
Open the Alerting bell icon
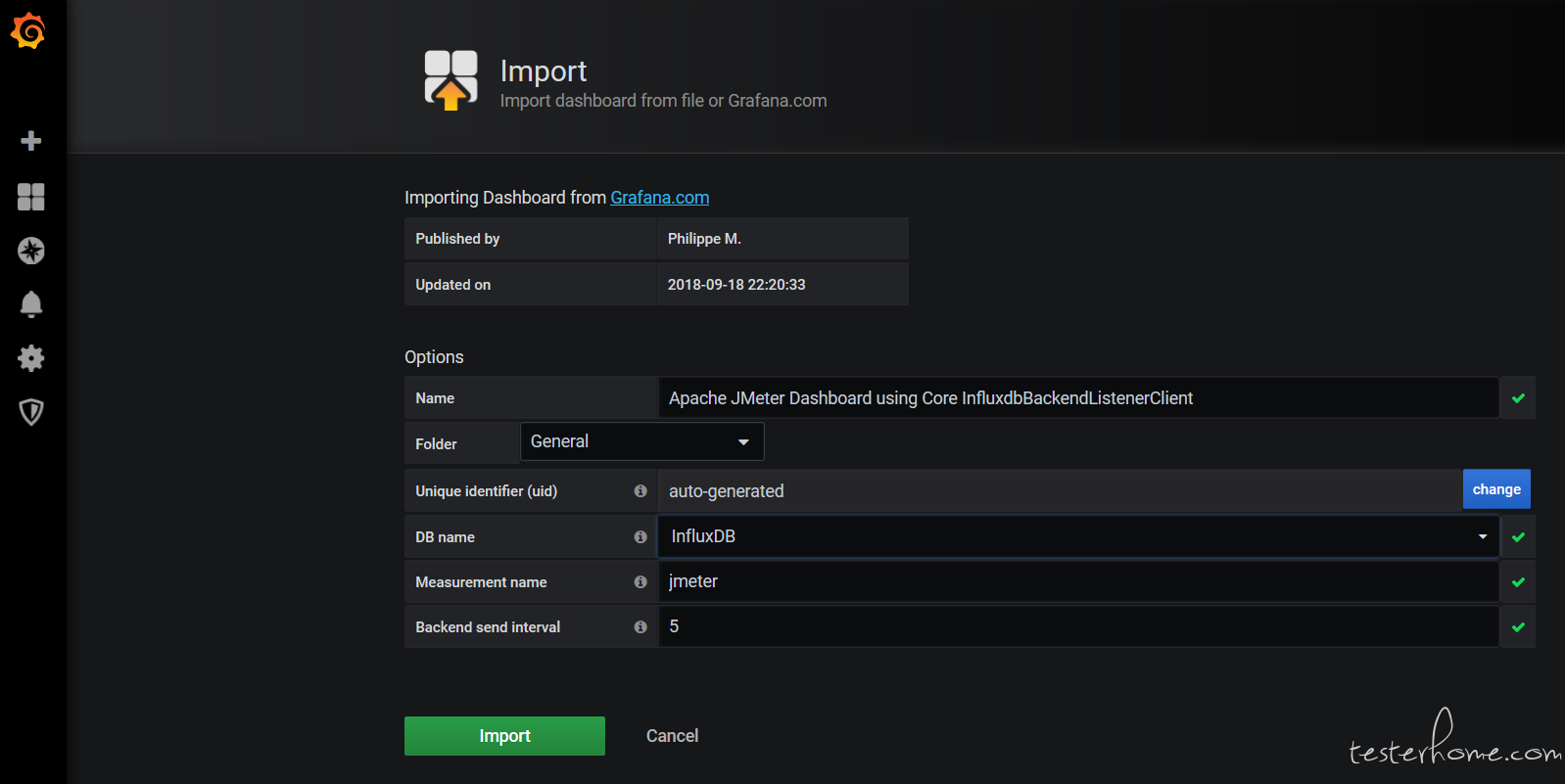coord(31,304)
